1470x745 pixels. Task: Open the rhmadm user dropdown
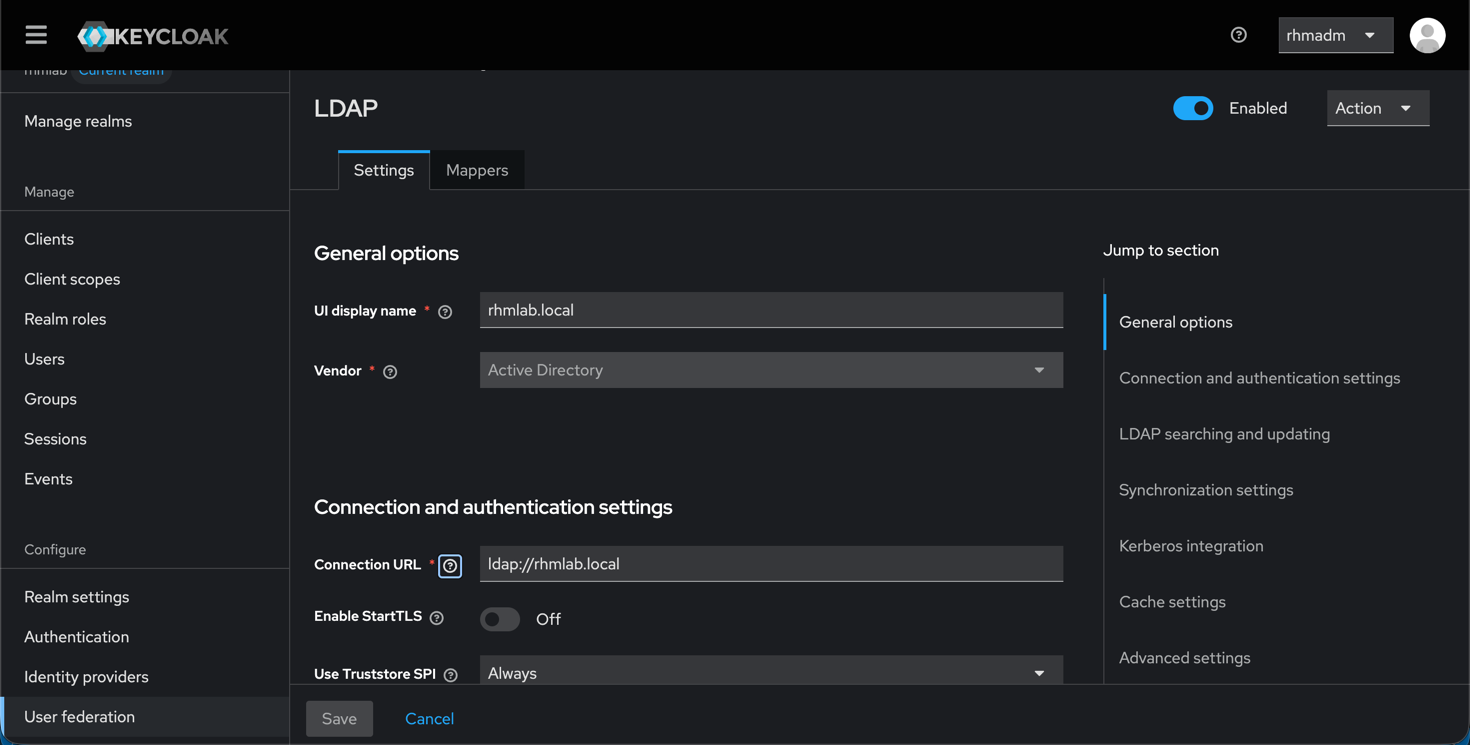tap(1334, 35)
